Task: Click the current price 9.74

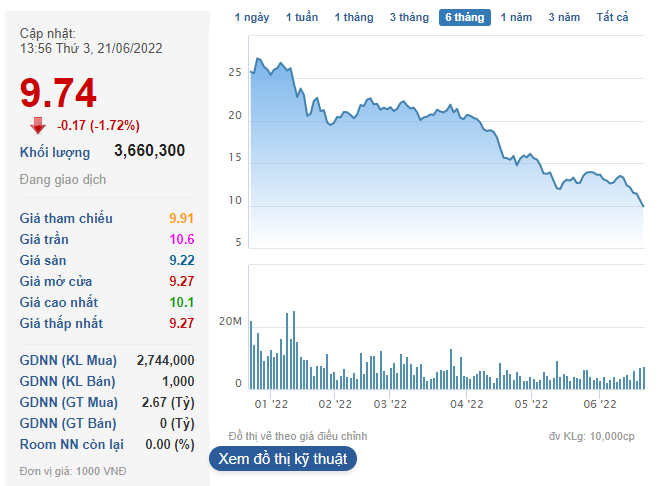Action: click(x=59, y=93)
